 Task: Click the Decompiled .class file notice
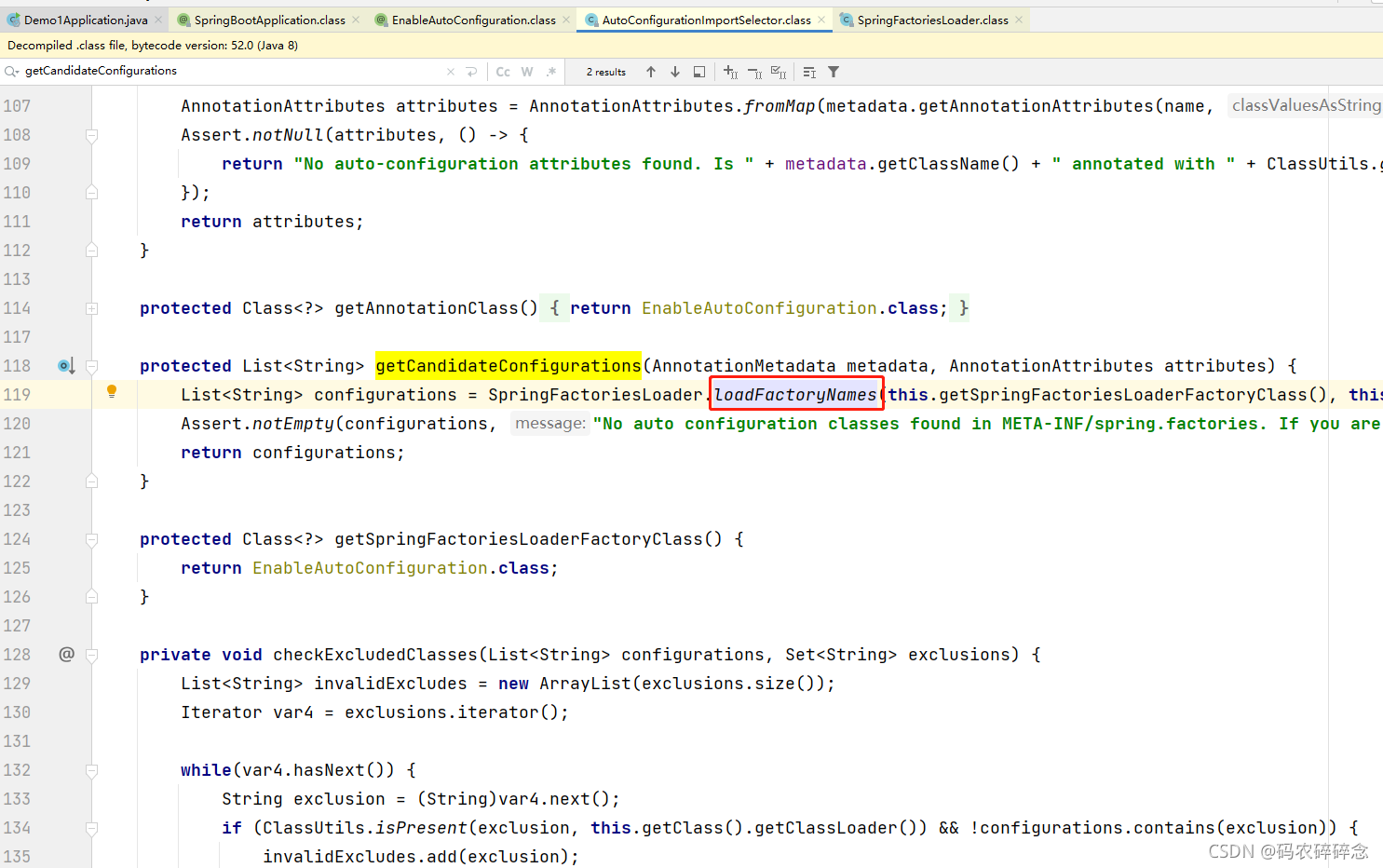tap(153, 45)
